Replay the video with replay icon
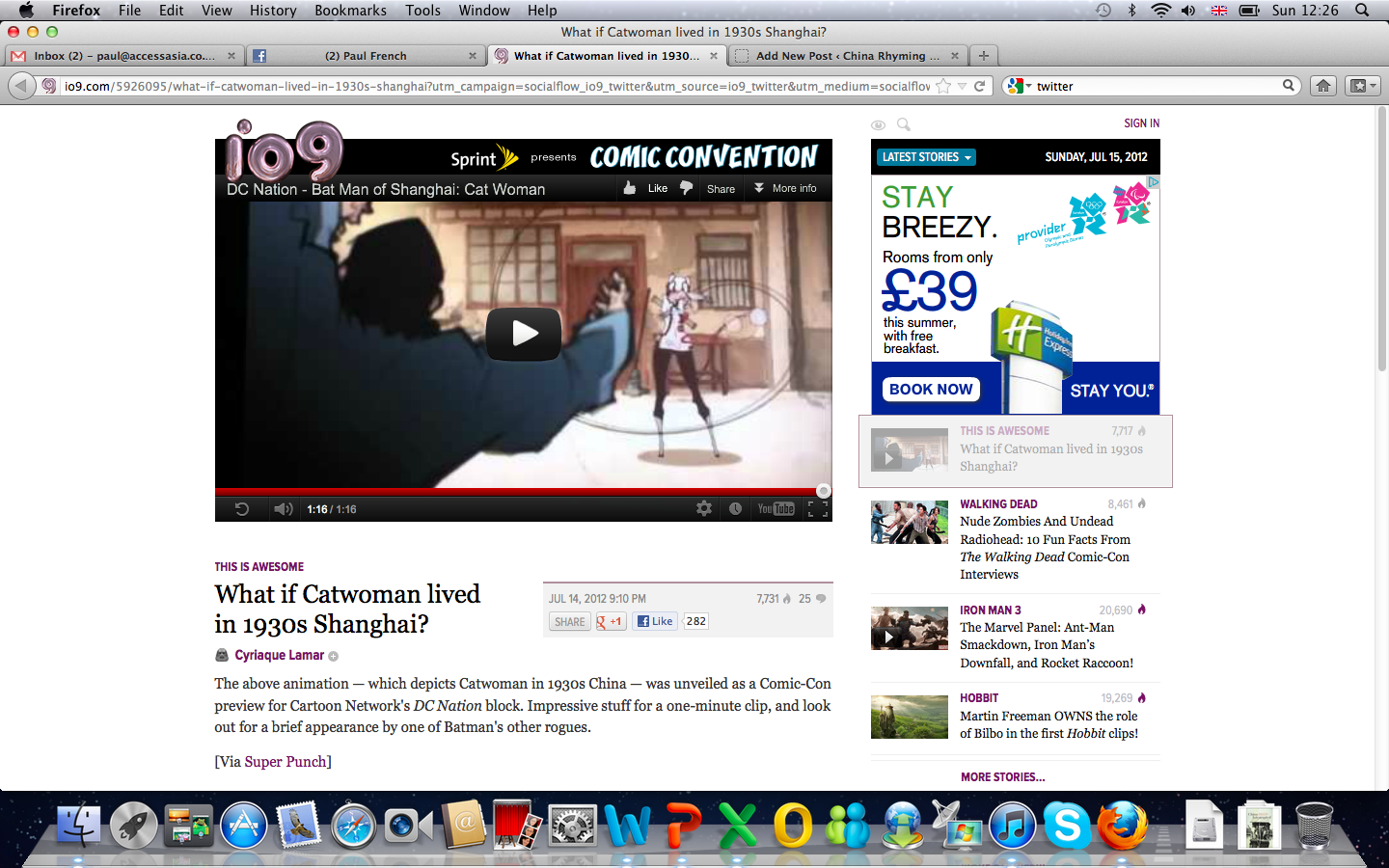Screen dimensions: 1389x868 click(242, 508)
